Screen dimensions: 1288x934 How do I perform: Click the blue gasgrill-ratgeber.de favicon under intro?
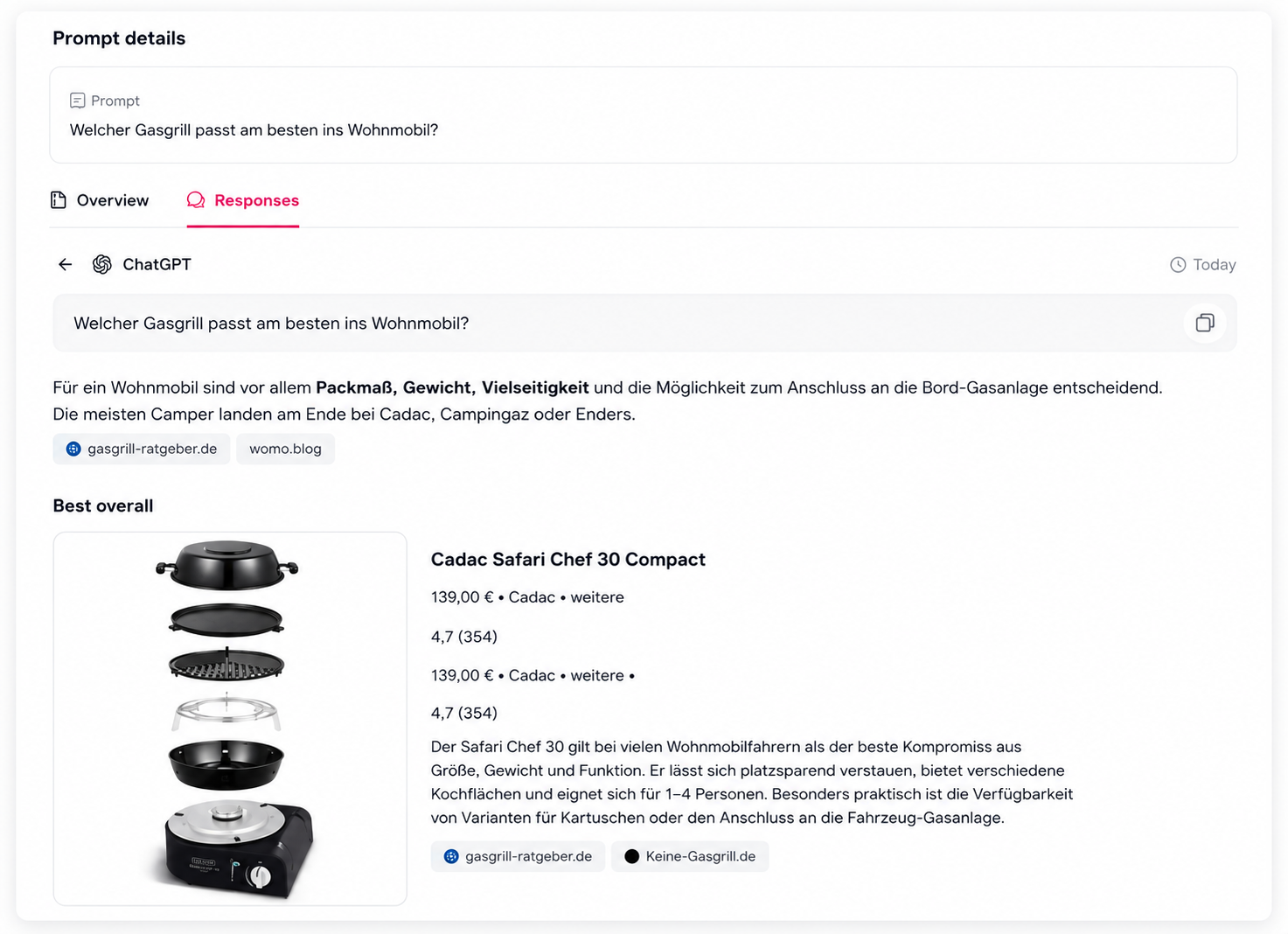coord(73,449)
